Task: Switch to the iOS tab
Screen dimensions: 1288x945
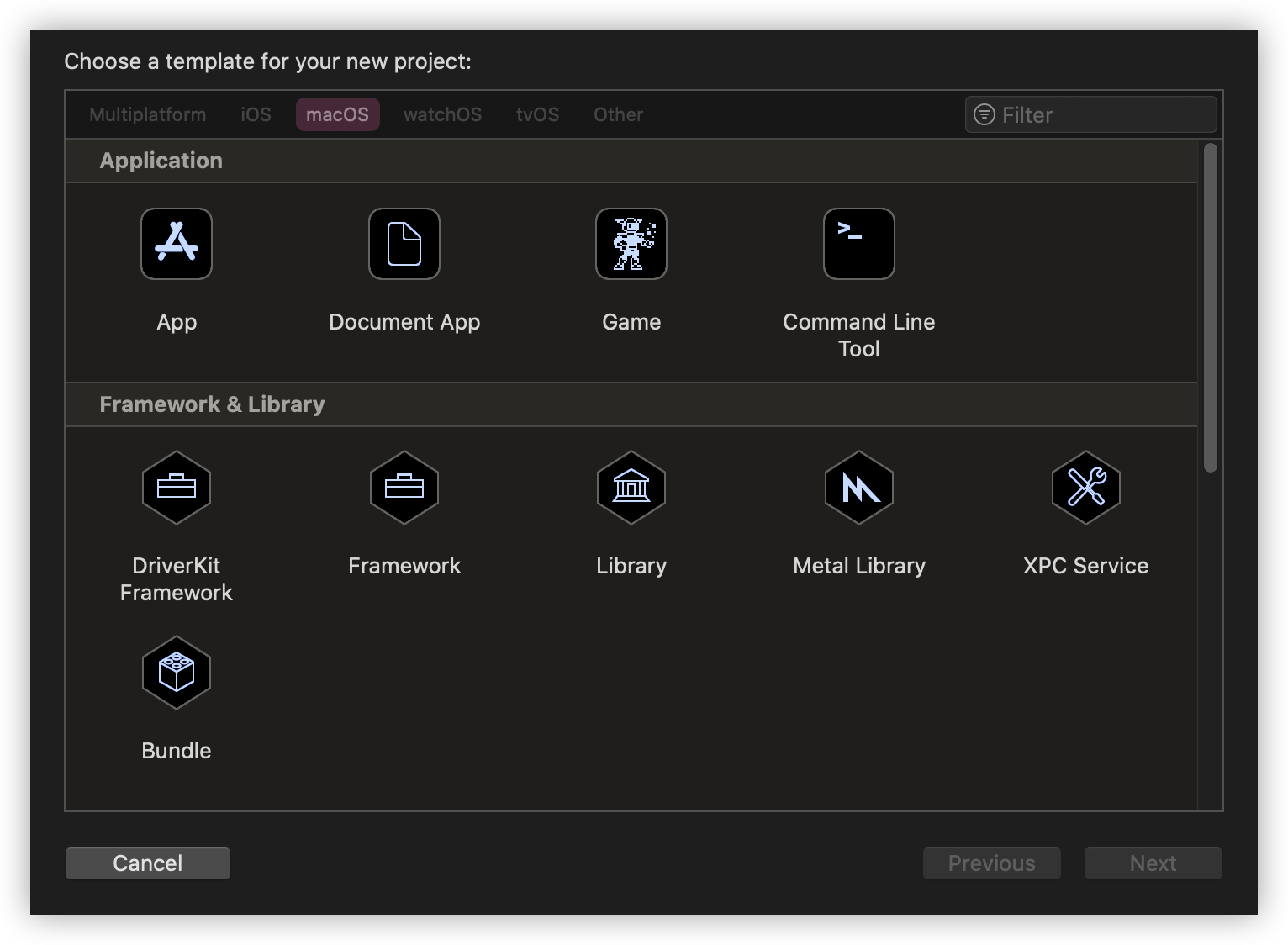Action: [x=255, y=114]
